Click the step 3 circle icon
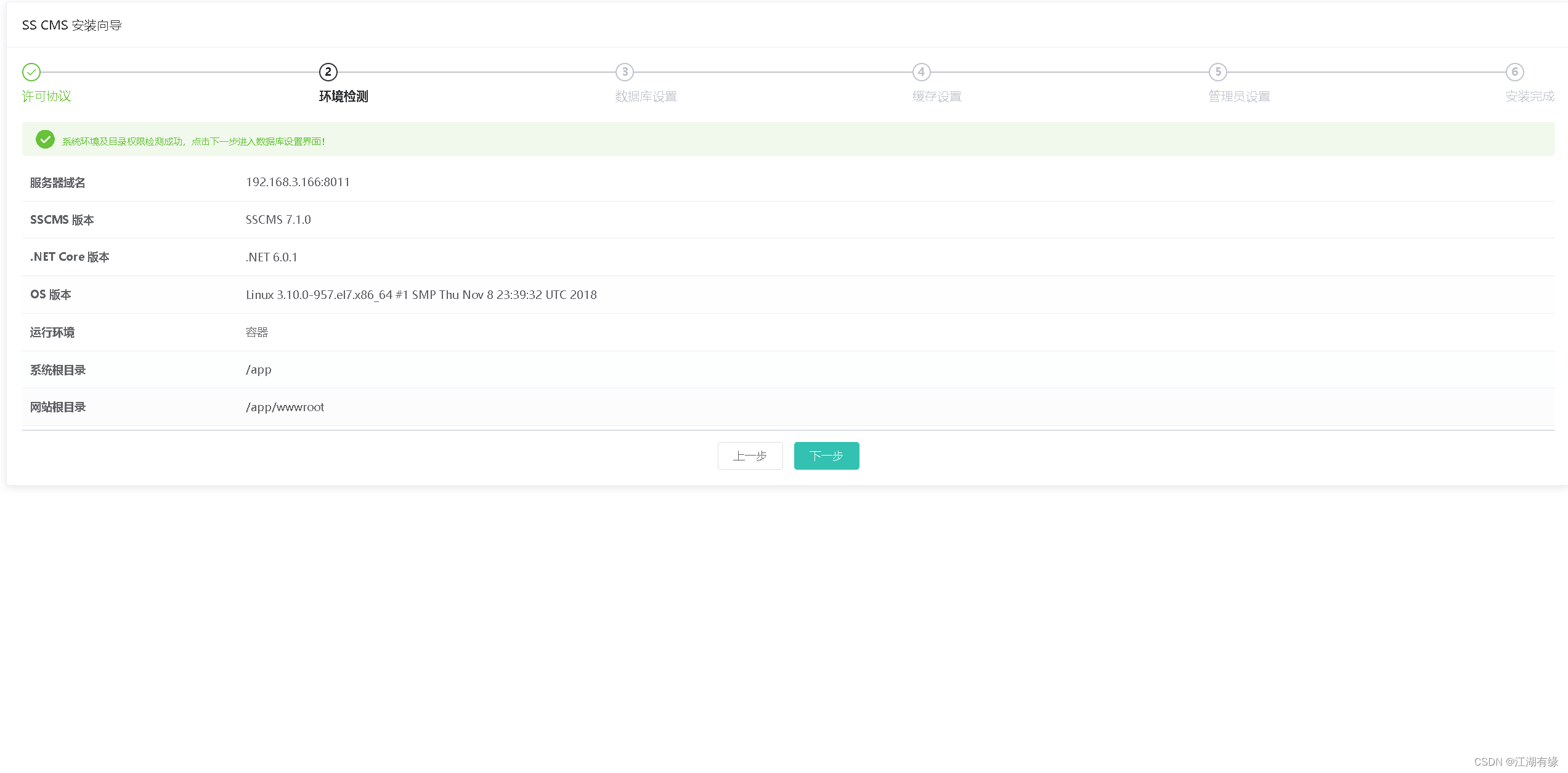 coord(625,72)
